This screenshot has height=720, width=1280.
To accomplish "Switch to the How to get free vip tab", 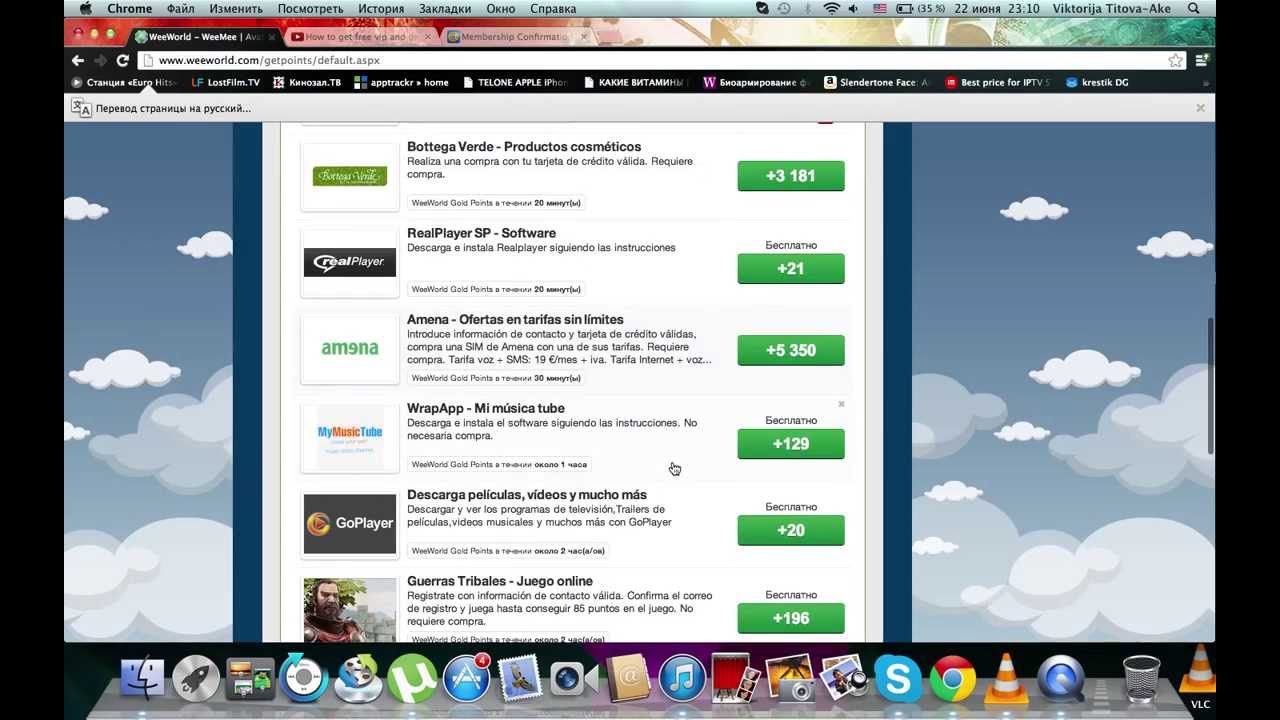I will 356,37.
